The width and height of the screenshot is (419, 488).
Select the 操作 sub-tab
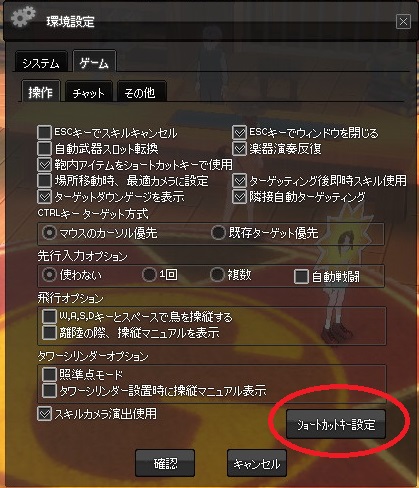41,91
